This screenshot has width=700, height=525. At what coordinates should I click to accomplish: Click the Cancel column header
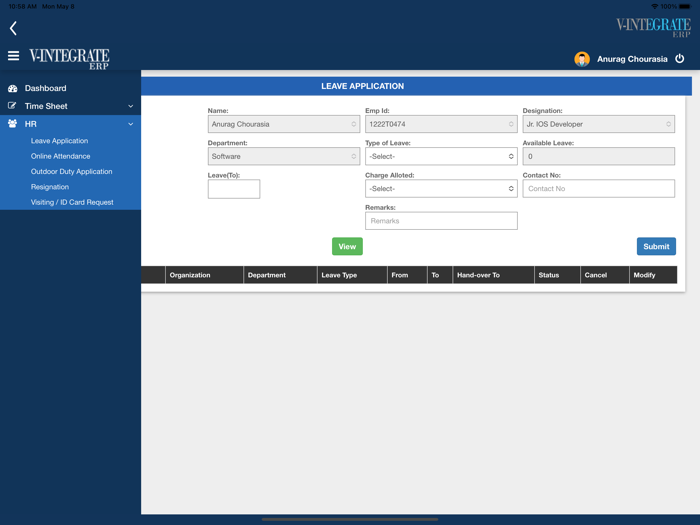pyautogui.click(x=604, y=275)
